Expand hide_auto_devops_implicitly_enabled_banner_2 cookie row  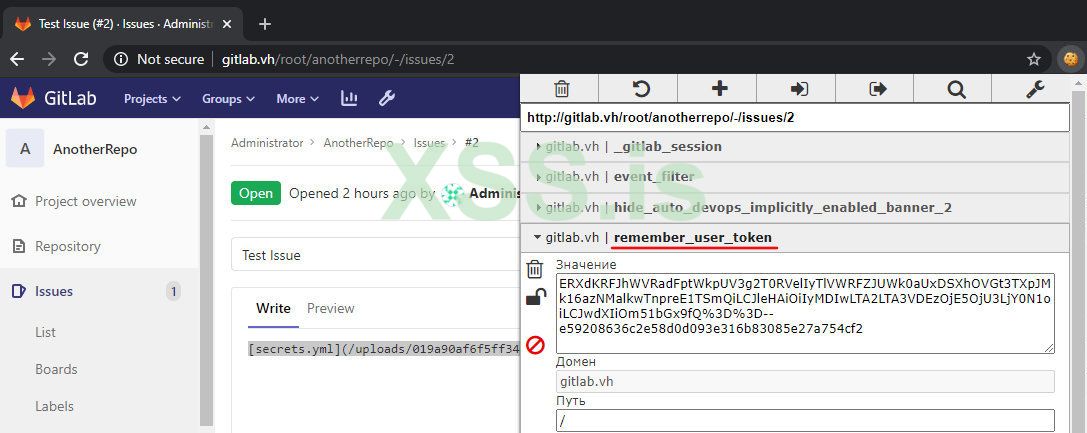(x=794, y=207)
